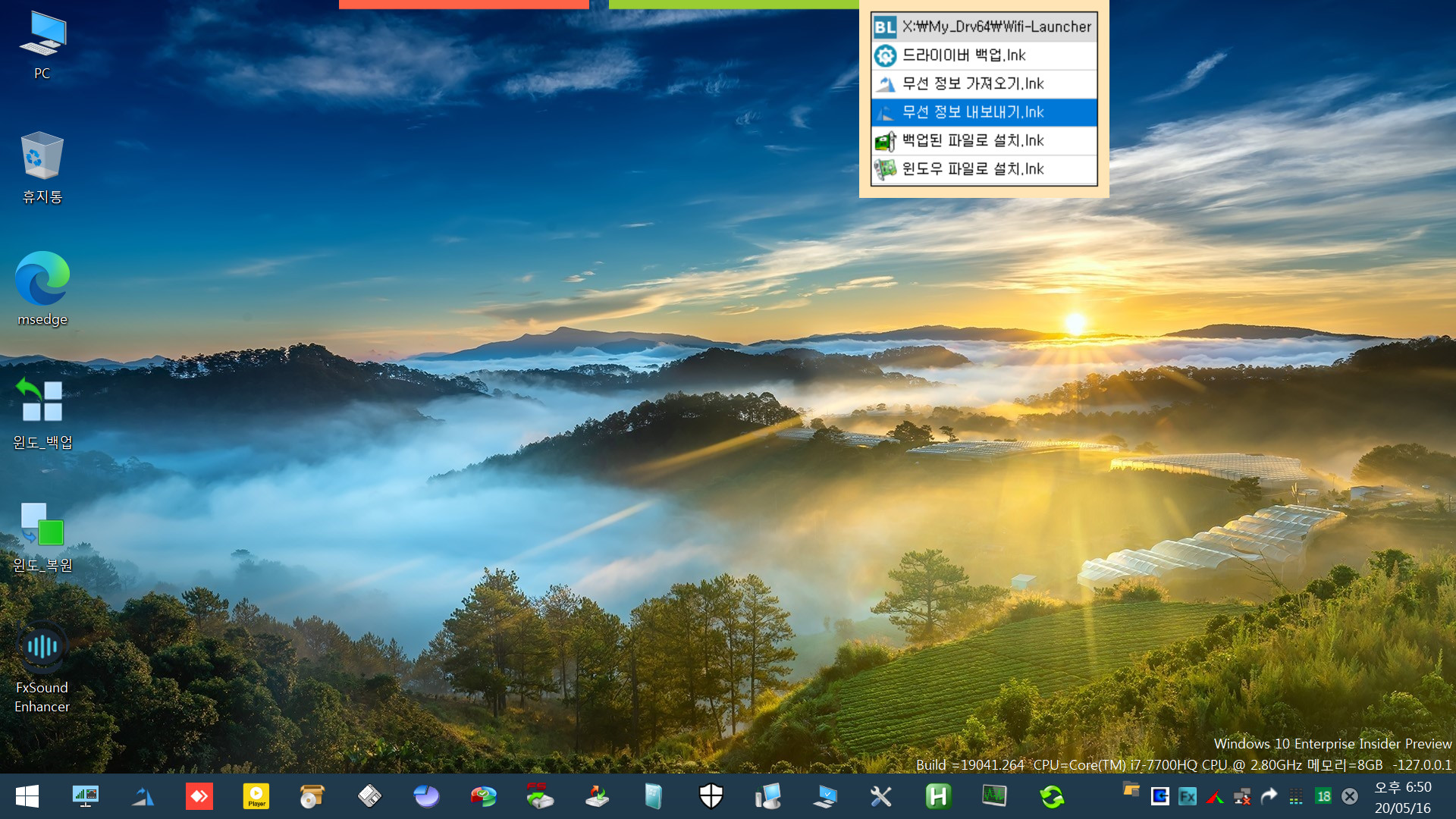This screenshot has width=1456, height=819.
Task: Open the taskbar clock showing 오후 6:50
Action: point(1403,797)
